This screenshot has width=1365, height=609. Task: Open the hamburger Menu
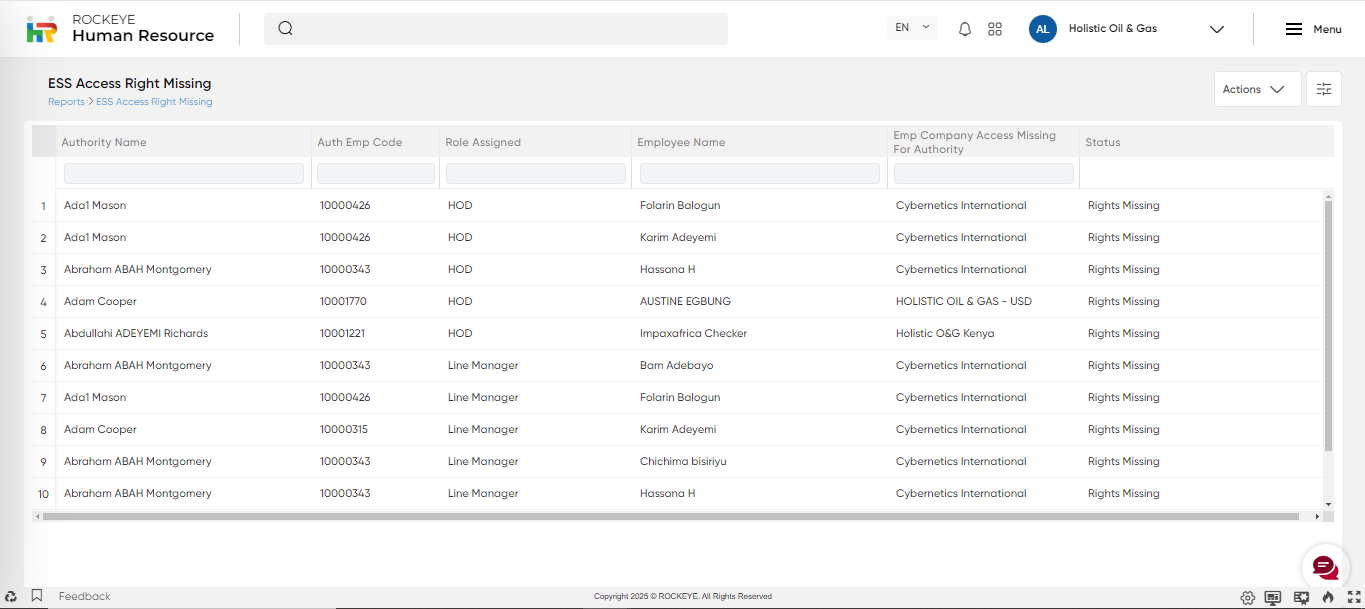(1313, 29)
